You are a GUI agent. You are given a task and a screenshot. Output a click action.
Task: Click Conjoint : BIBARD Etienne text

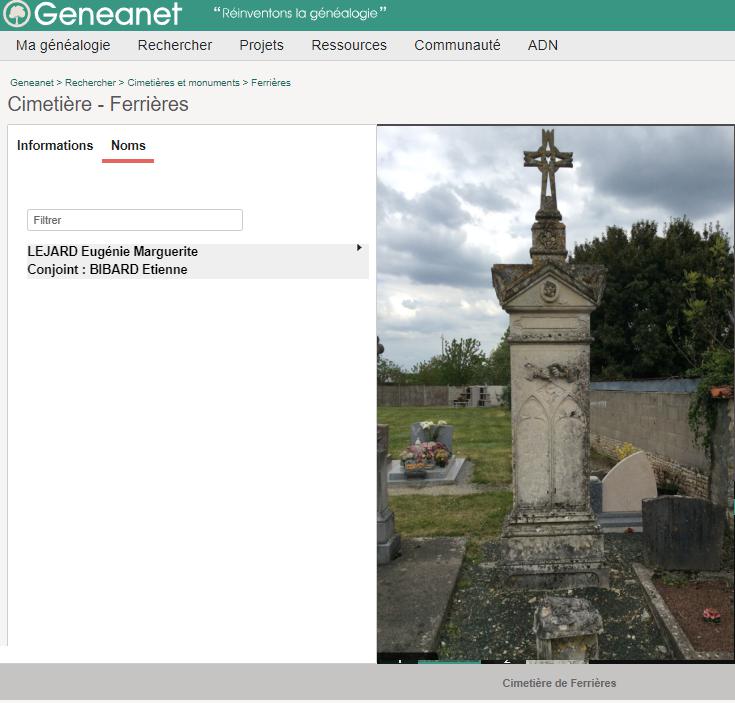[x=107, y=269]
